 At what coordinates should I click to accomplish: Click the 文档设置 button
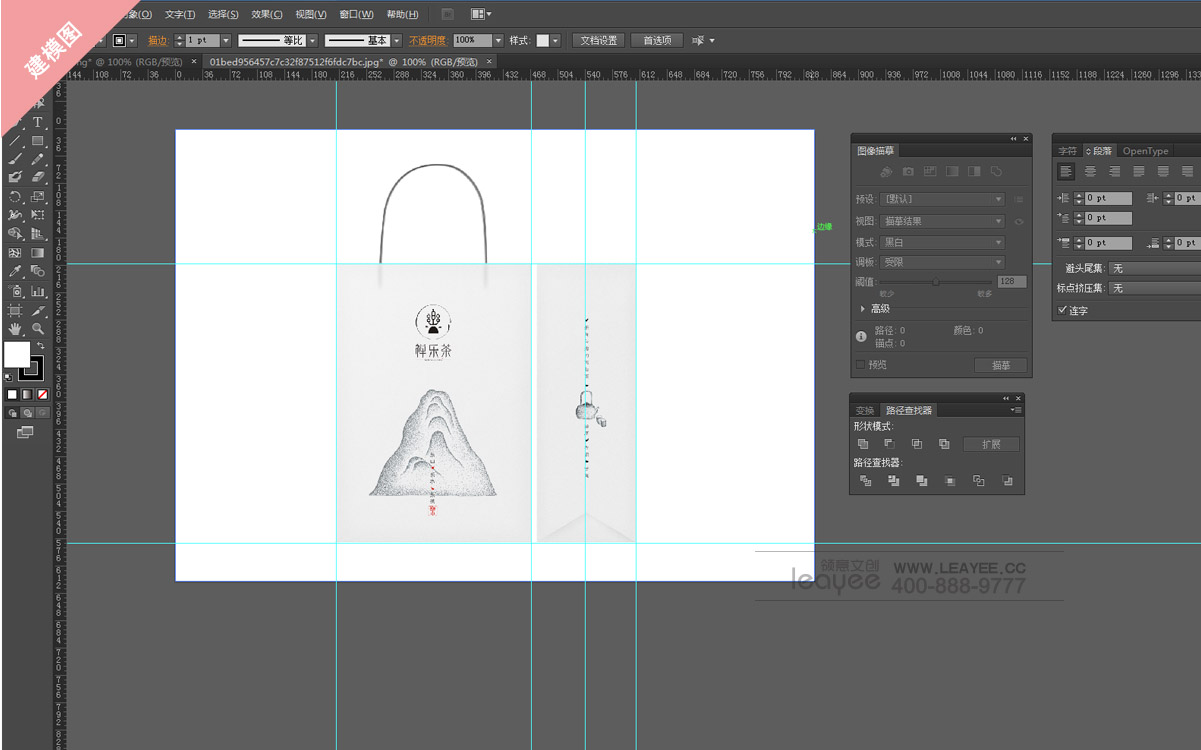[x=599, y=41]
